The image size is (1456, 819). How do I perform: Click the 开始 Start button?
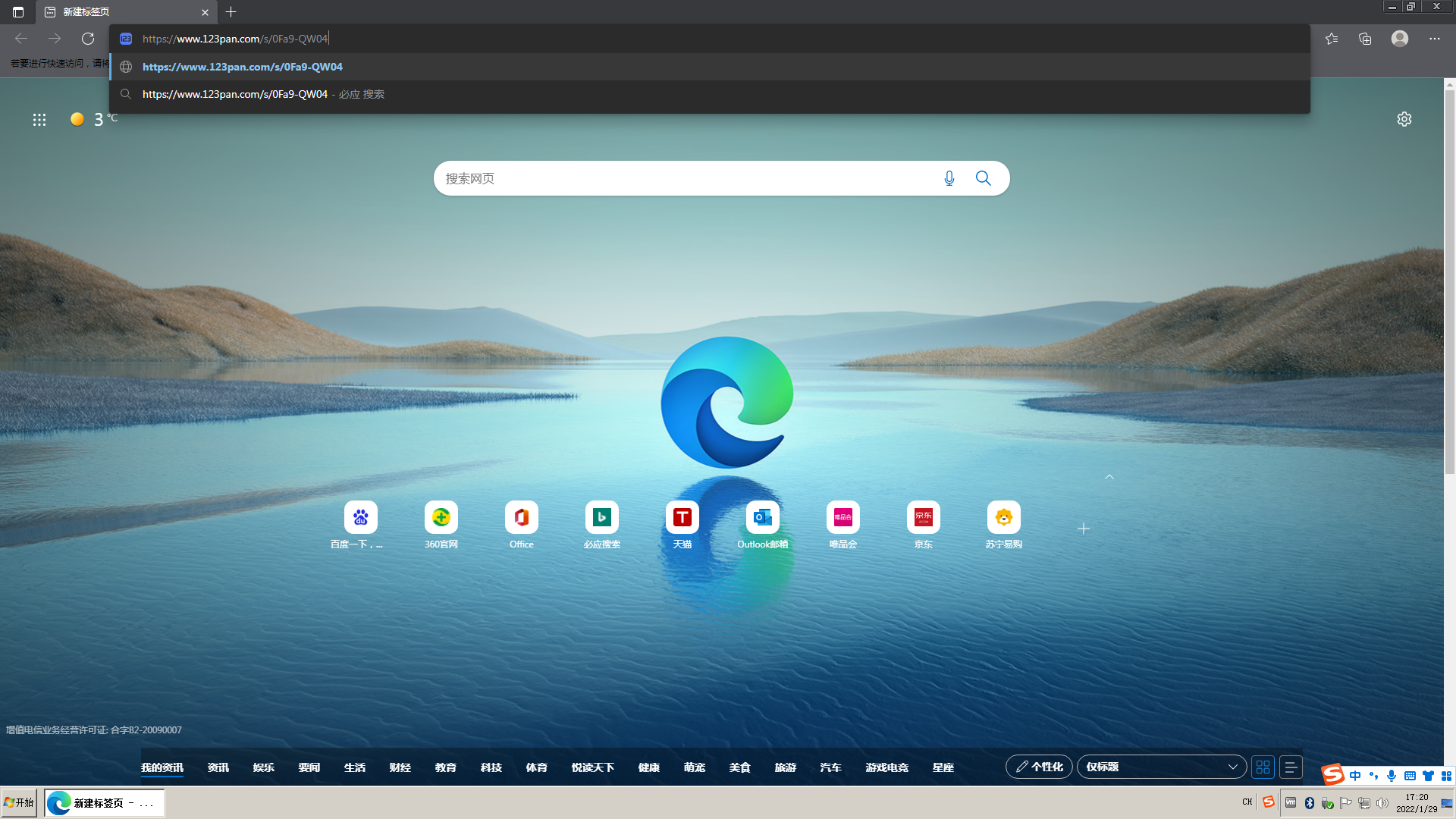(19, 802)
